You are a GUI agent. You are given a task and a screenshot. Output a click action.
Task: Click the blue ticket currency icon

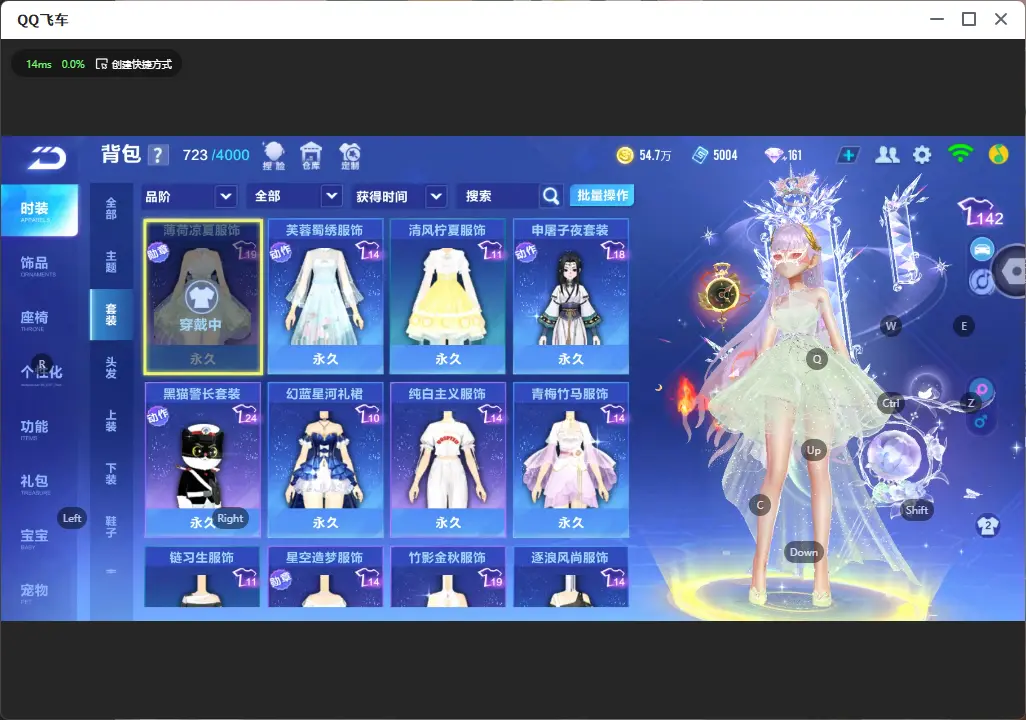click(700, 155)
